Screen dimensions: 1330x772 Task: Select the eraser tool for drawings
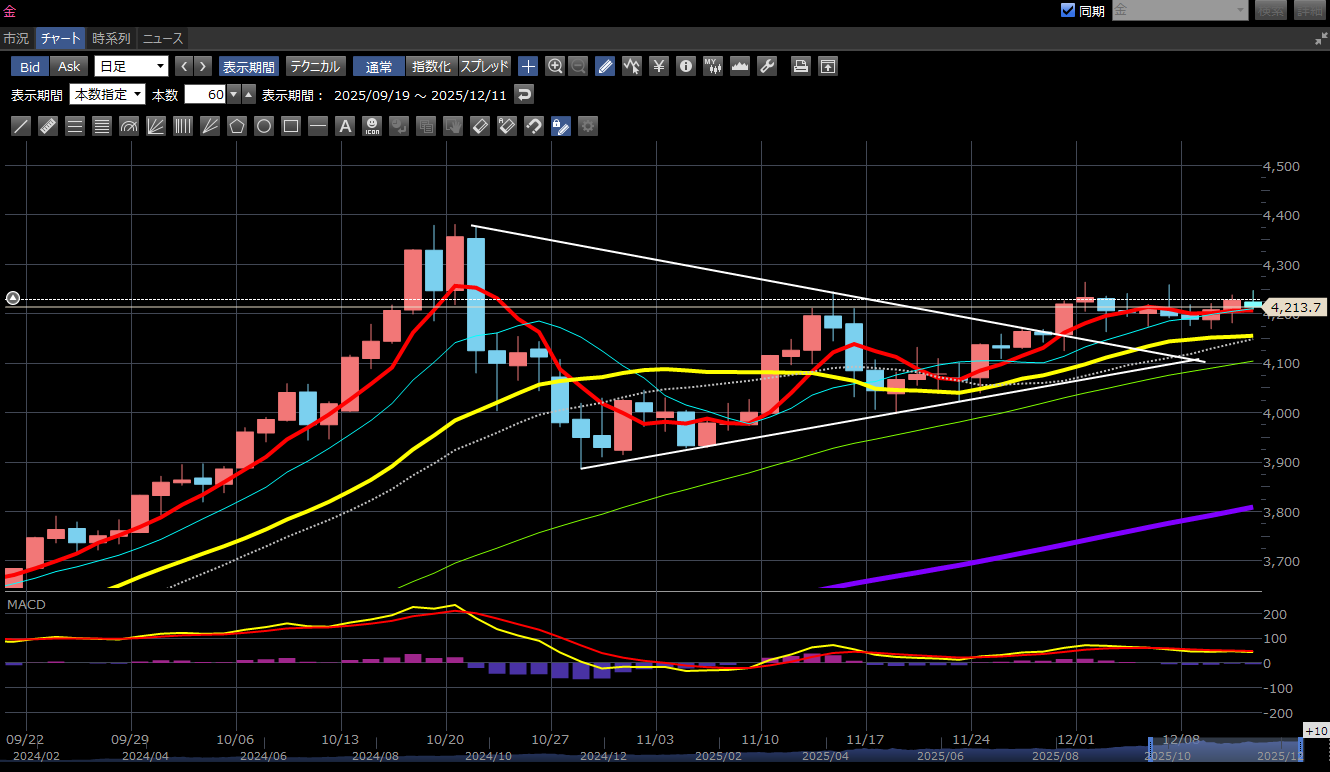pyautogui.click(x=480, y=126)
